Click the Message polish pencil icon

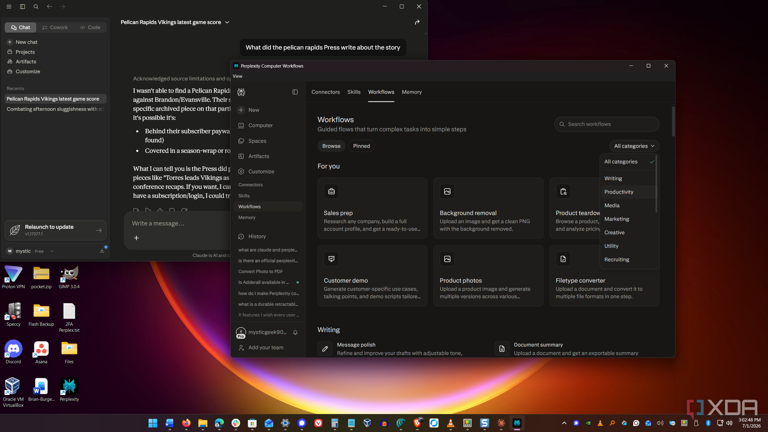coord(325,349)
